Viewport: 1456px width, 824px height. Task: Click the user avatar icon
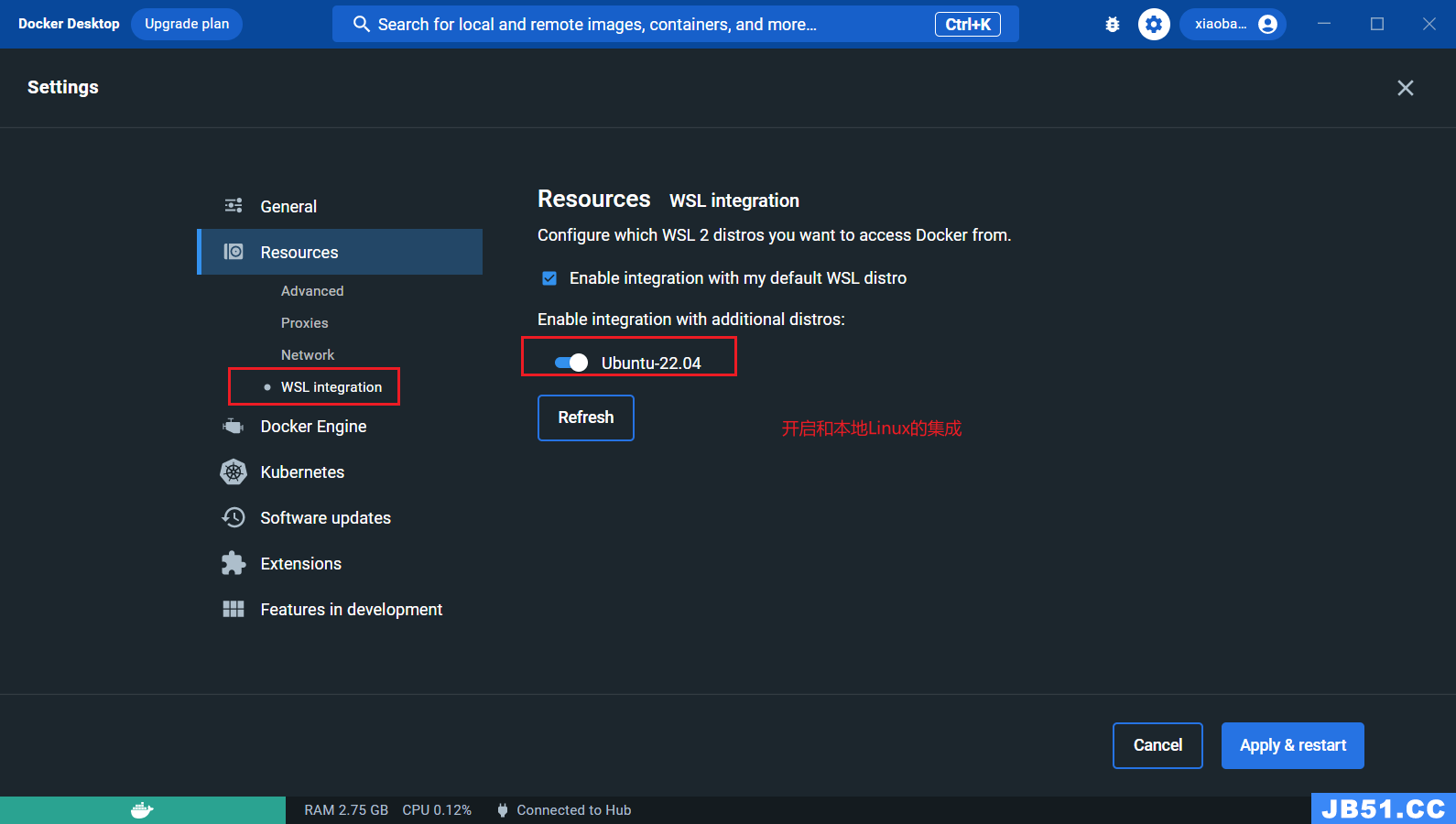[x=1267, y=25]
